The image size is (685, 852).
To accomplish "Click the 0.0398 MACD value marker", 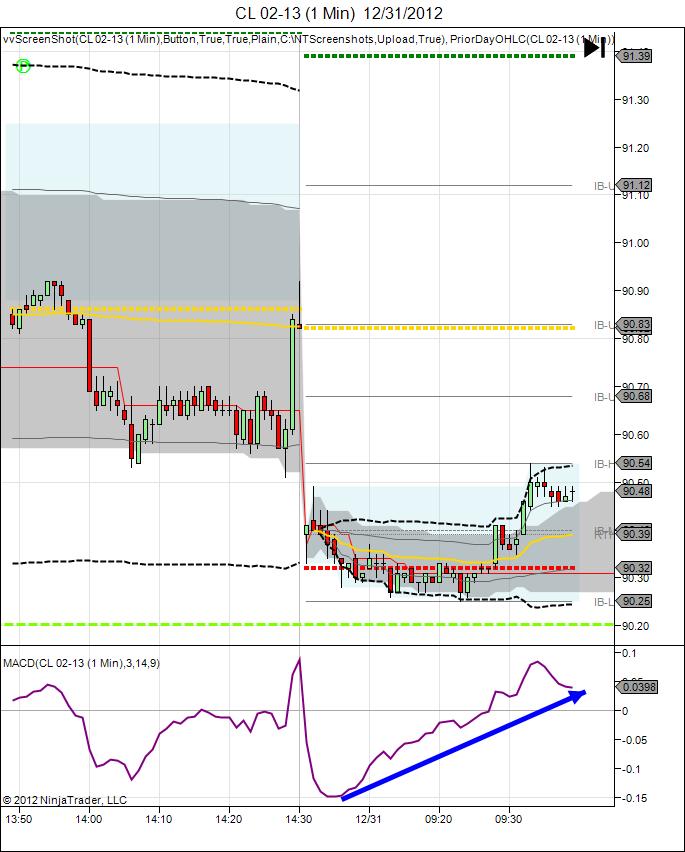I will point(637,687).
